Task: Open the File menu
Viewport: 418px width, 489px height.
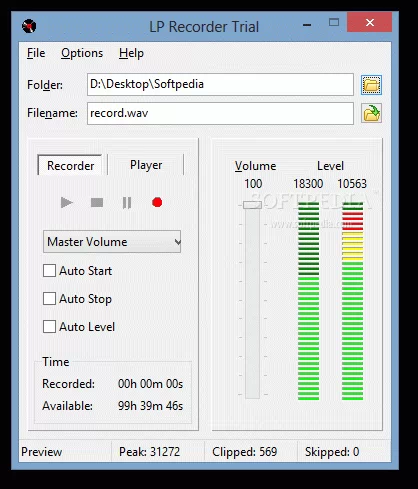Action: point(36,53)
